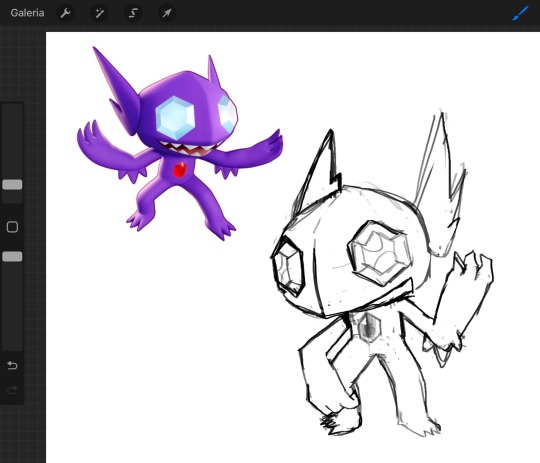Undo the last stroke with the undo arrow
540x463 pixels.
pos(12,365)
